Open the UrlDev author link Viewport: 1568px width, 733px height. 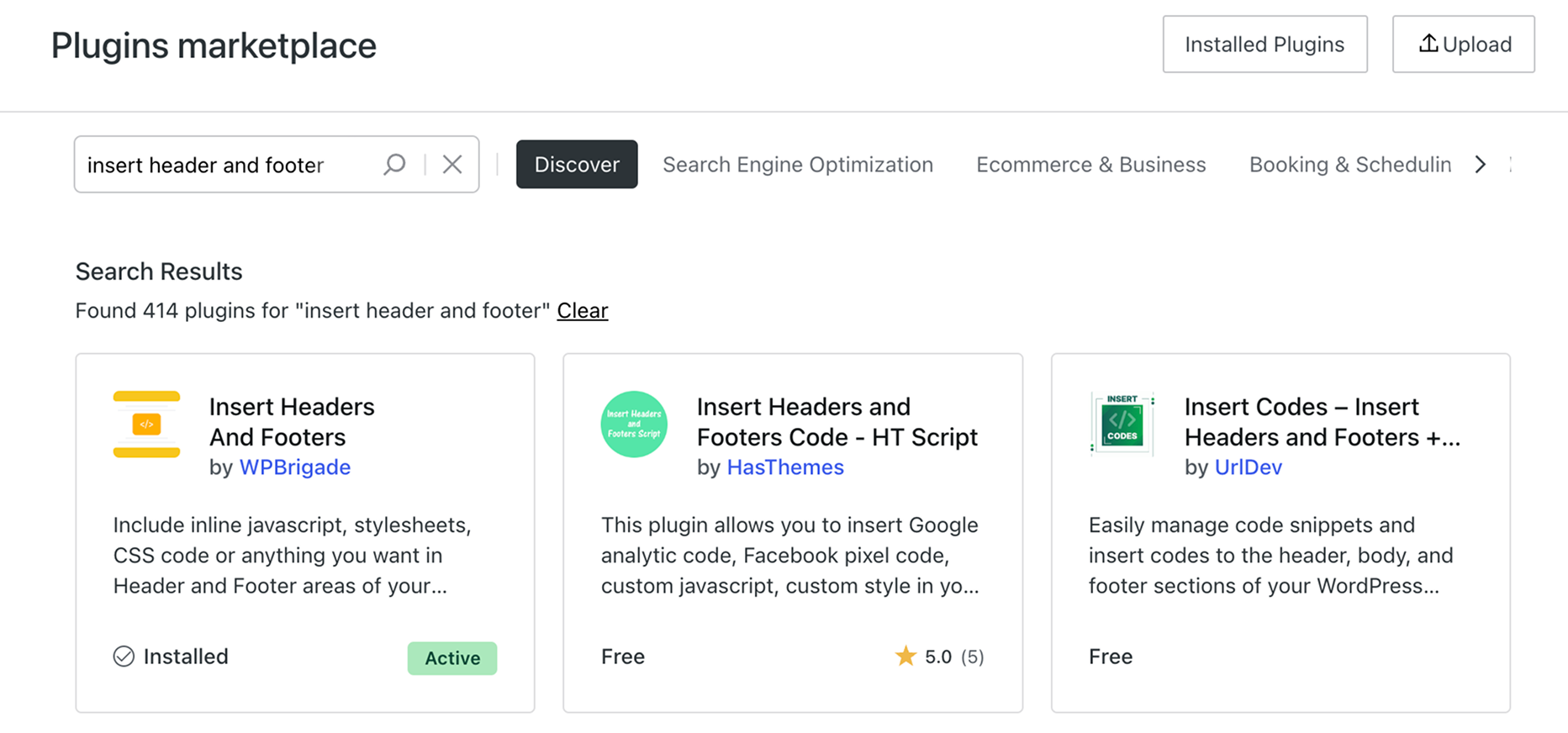pyautogui.click(x=1248, y=467)
